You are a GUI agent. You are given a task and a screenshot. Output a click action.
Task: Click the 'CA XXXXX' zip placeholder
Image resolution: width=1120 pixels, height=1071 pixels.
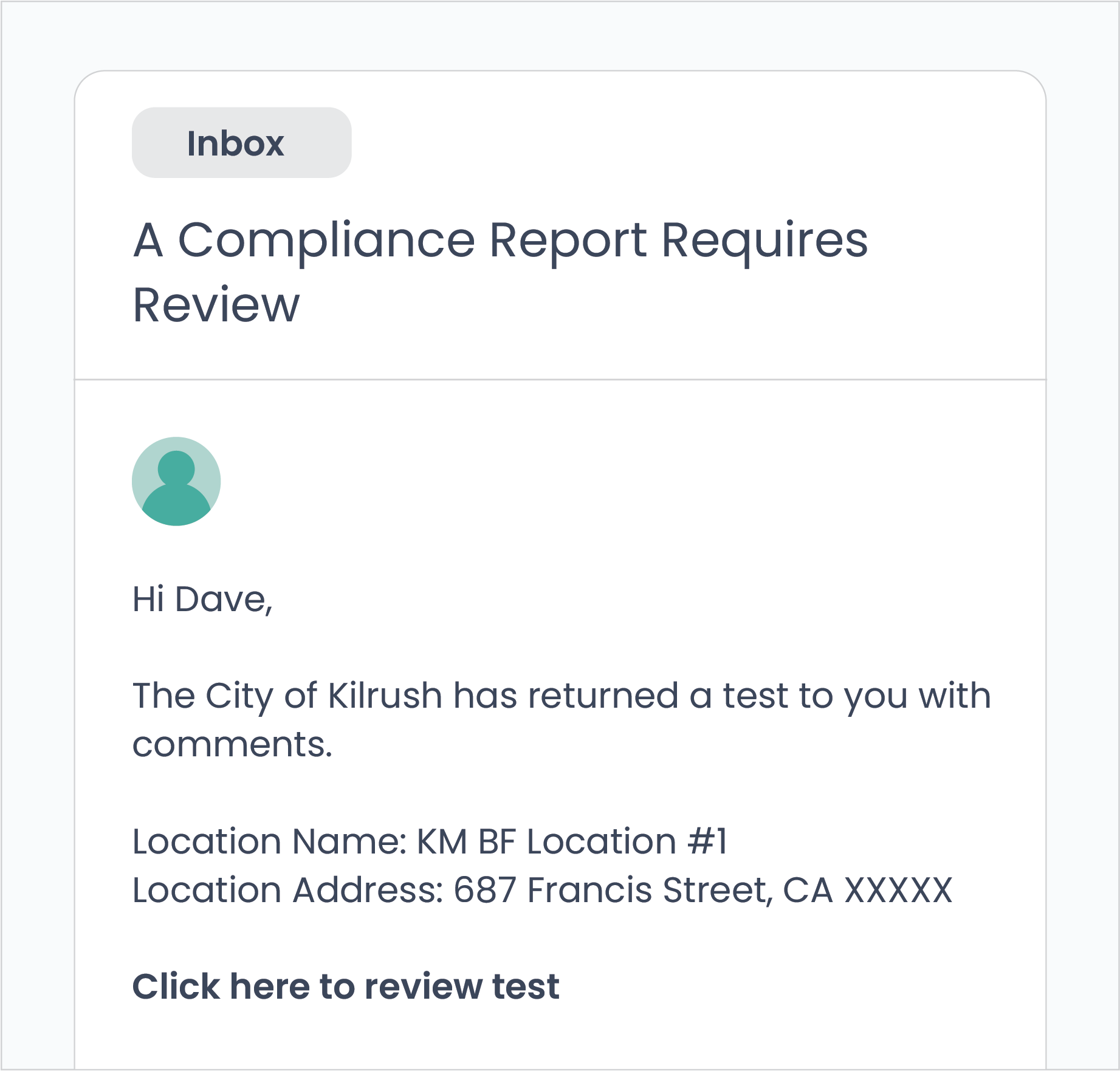(868, 890)
